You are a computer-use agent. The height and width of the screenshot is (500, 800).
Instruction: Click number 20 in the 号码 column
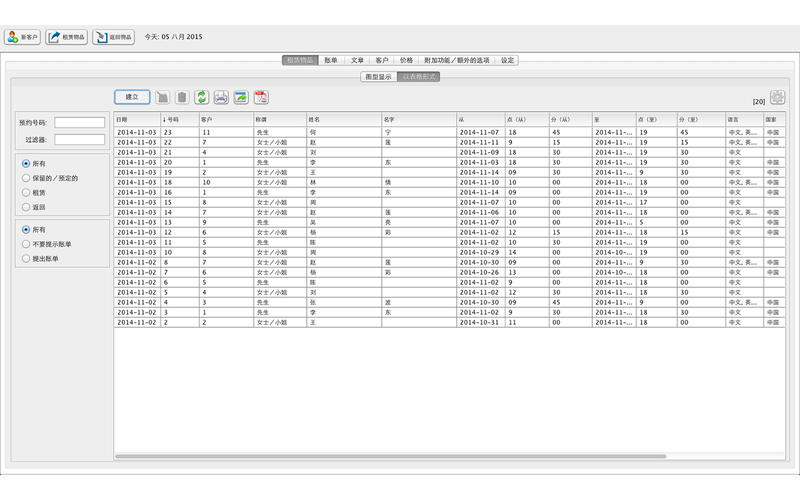coord(168,162)
